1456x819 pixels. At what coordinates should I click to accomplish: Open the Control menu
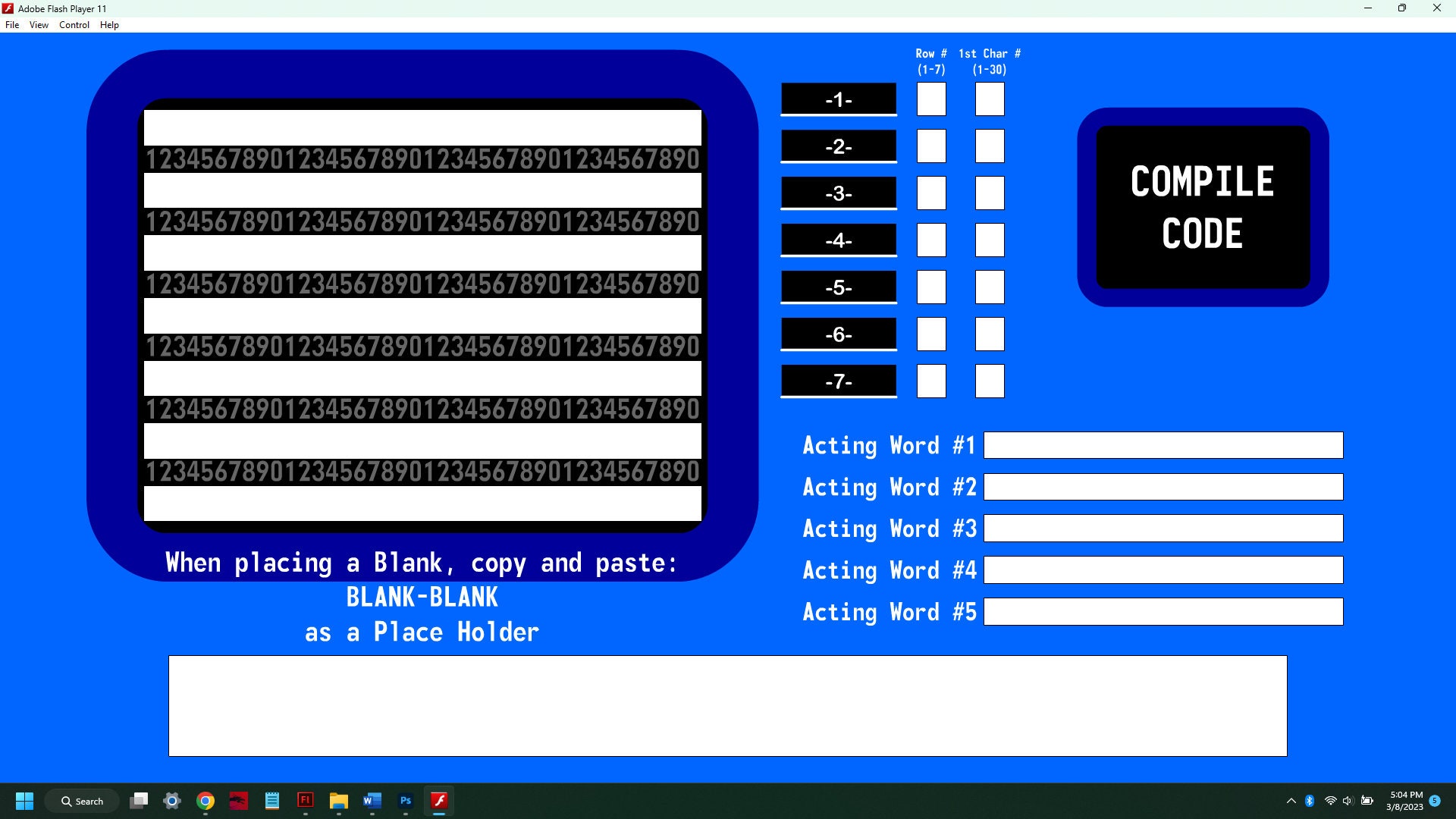click(x=74, y=24)
